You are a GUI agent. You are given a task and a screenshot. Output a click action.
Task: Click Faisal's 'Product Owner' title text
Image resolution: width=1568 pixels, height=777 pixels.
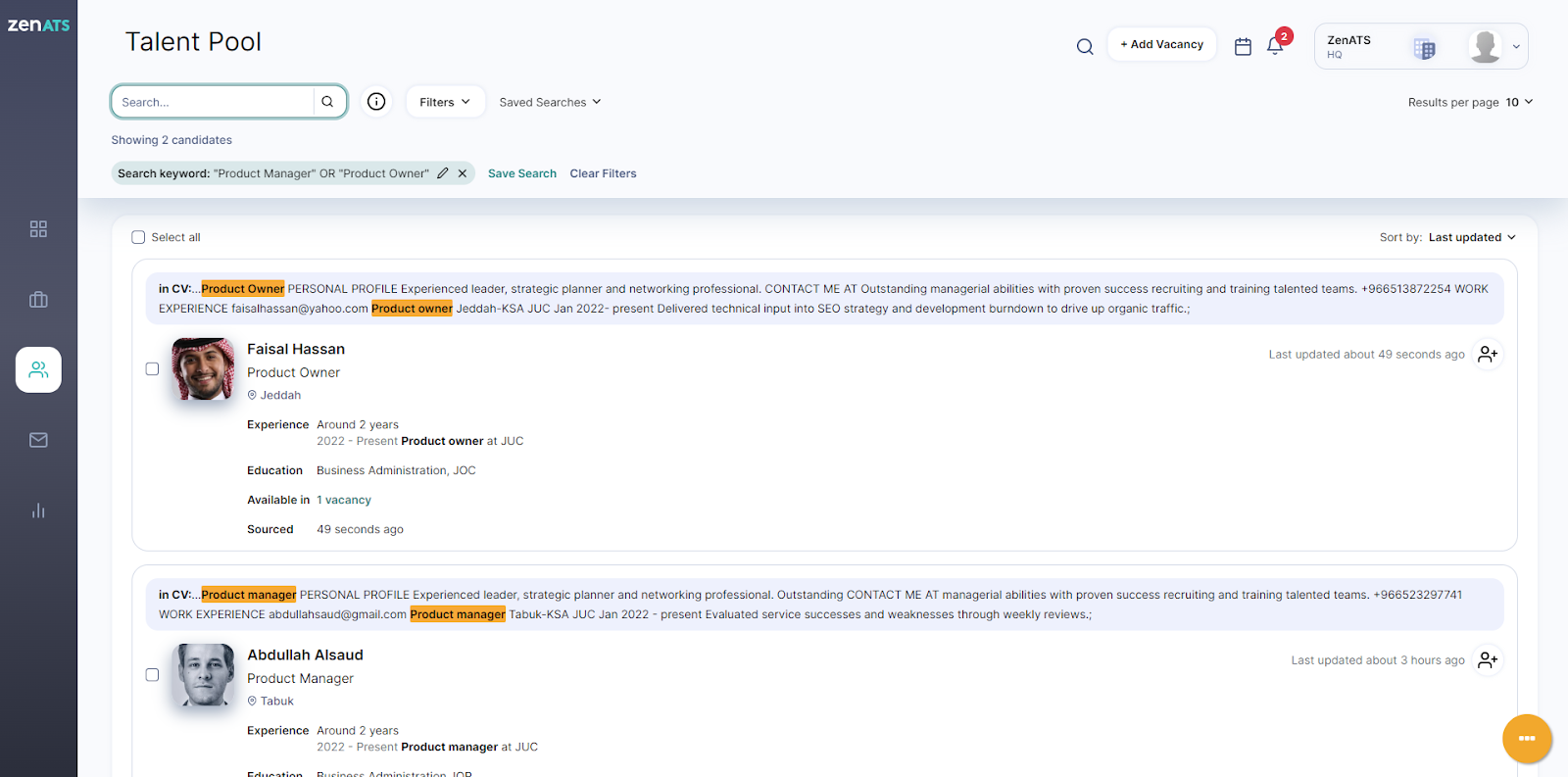tap(293, 372)
